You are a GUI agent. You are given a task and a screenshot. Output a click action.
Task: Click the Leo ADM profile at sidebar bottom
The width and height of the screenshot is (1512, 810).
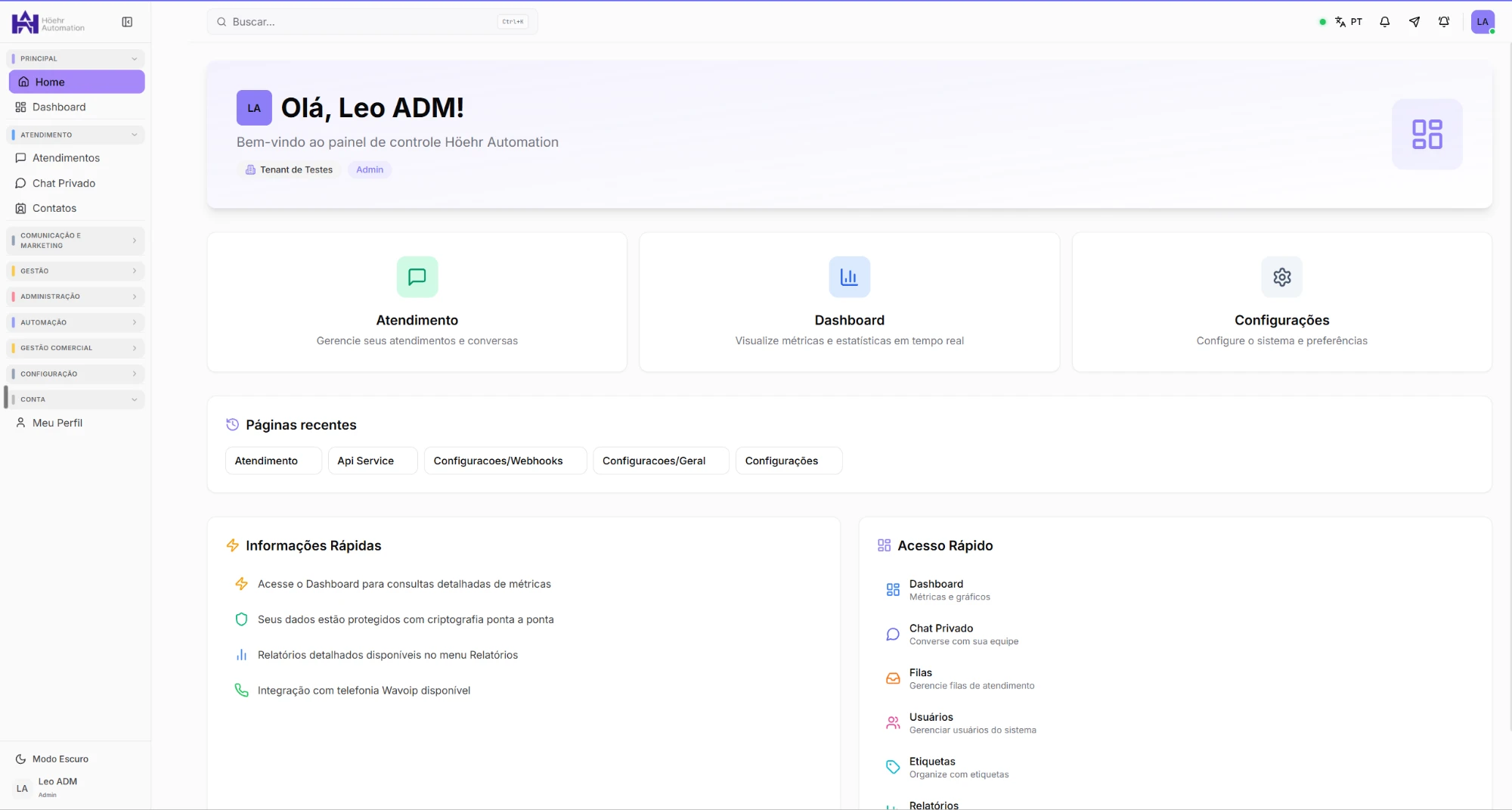pos(76,788)
